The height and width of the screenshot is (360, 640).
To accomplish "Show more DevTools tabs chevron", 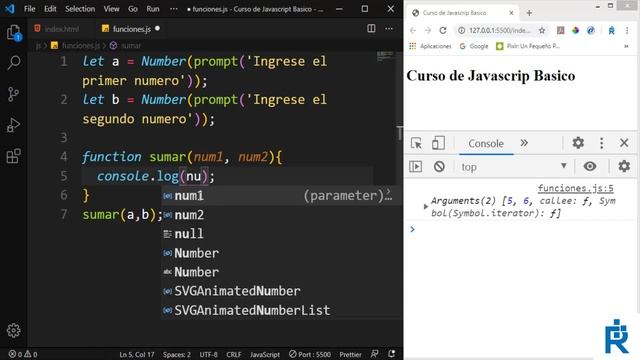I will 524,143.
